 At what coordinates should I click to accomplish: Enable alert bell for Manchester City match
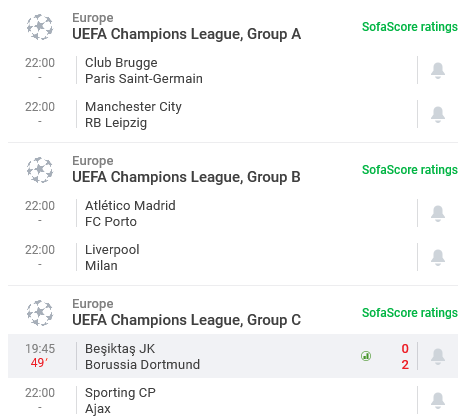pyautogui.click(x=438, y=114)
